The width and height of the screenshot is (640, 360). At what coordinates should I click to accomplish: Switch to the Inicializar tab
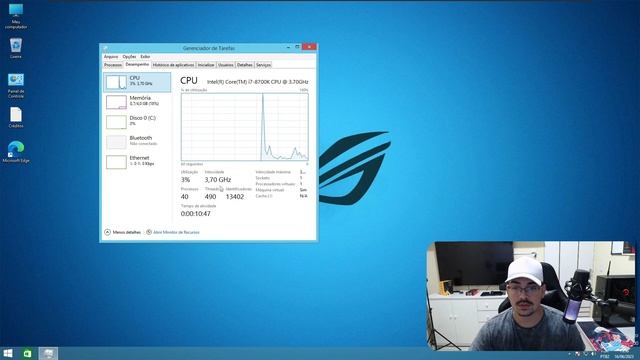[206, 65]
